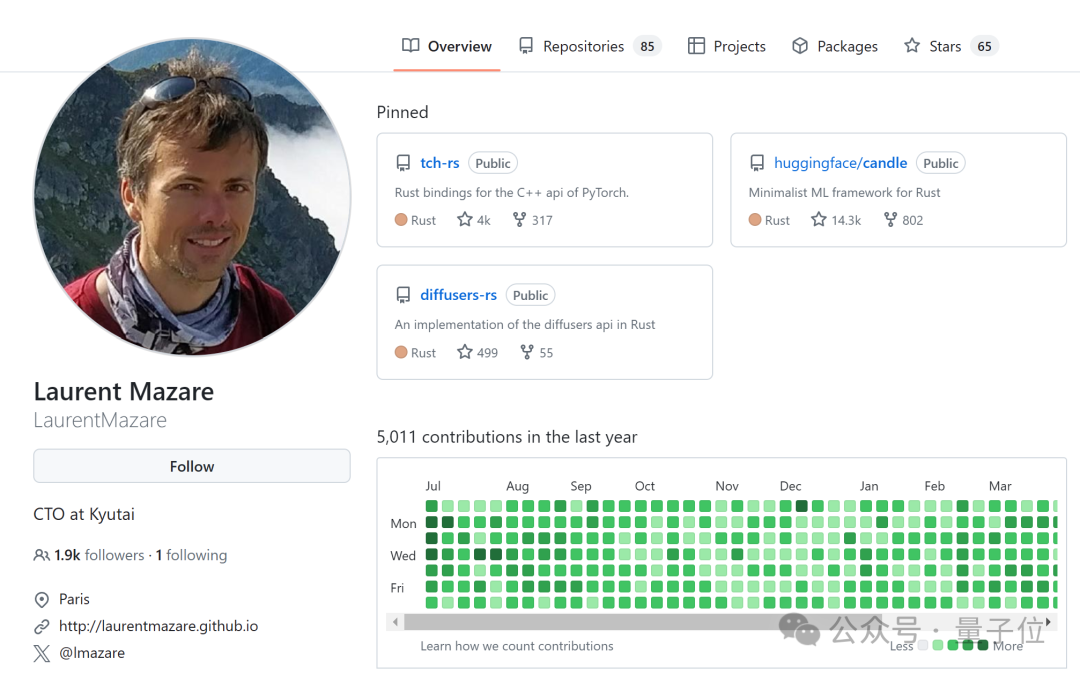Click Laurent Mazare's profile avatar photo
Image resolution: width=1080 pixels, height=674 pixels.
(192, 197)
